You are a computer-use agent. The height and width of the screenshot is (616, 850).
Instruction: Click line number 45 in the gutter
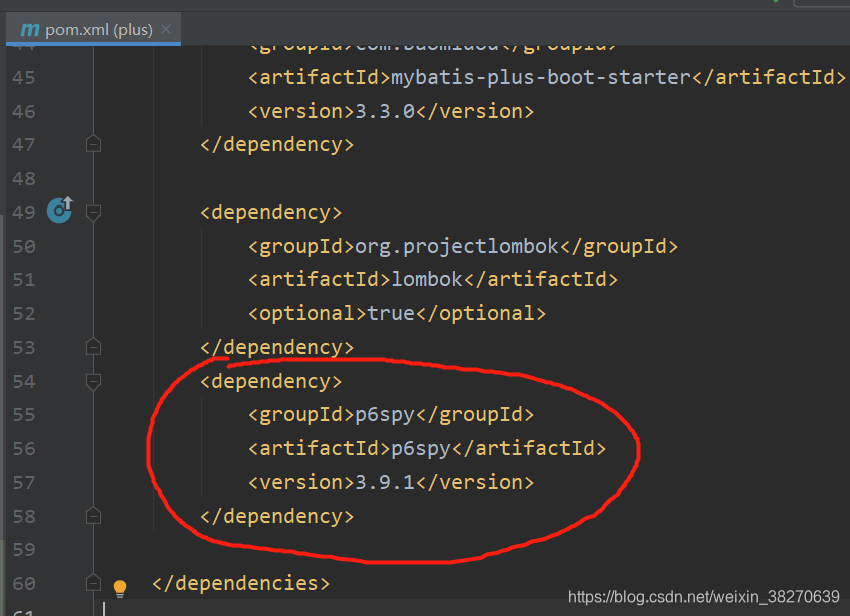[x=24, y=77]
